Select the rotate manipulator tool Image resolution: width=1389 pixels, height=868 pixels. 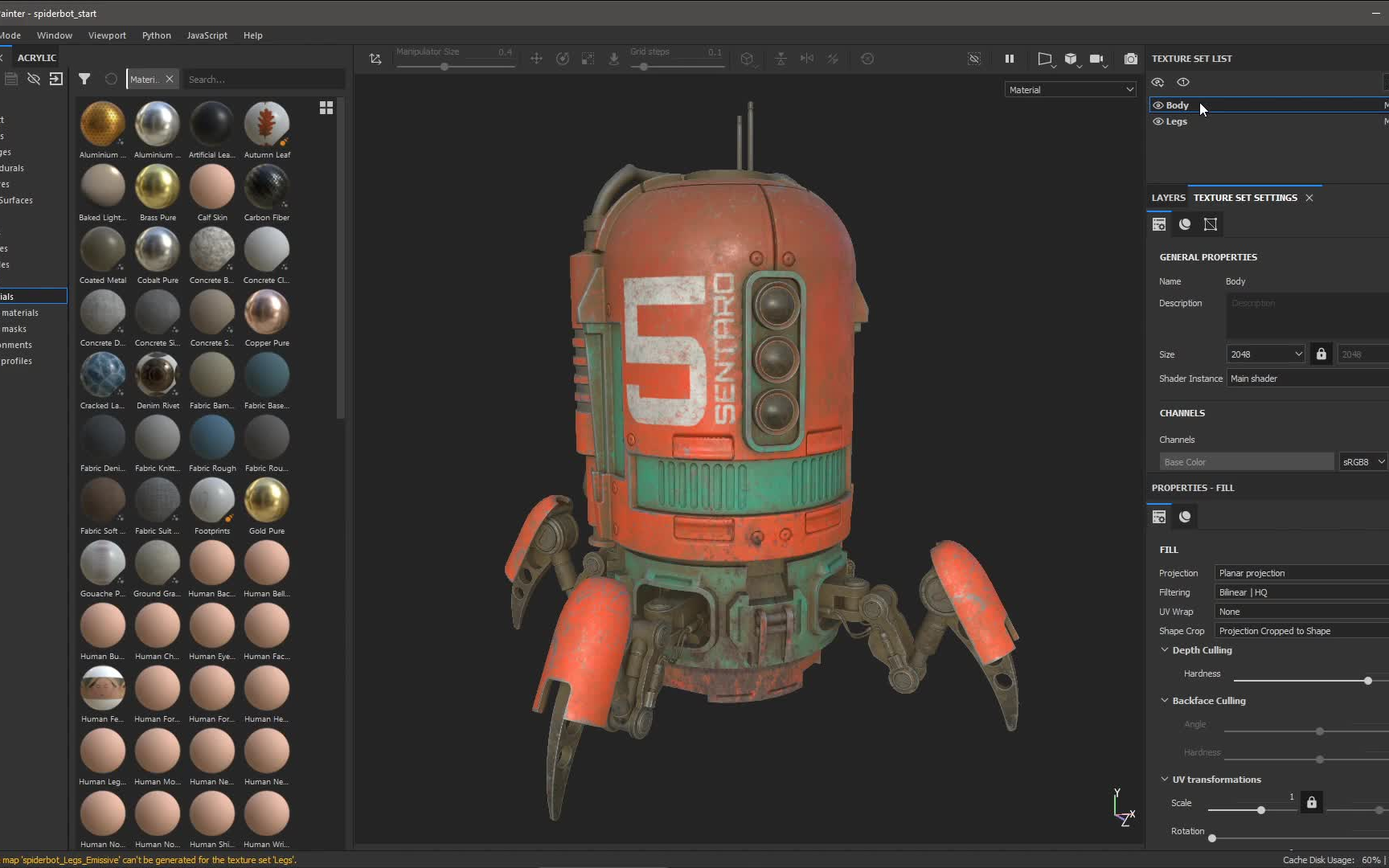point(563,59)
